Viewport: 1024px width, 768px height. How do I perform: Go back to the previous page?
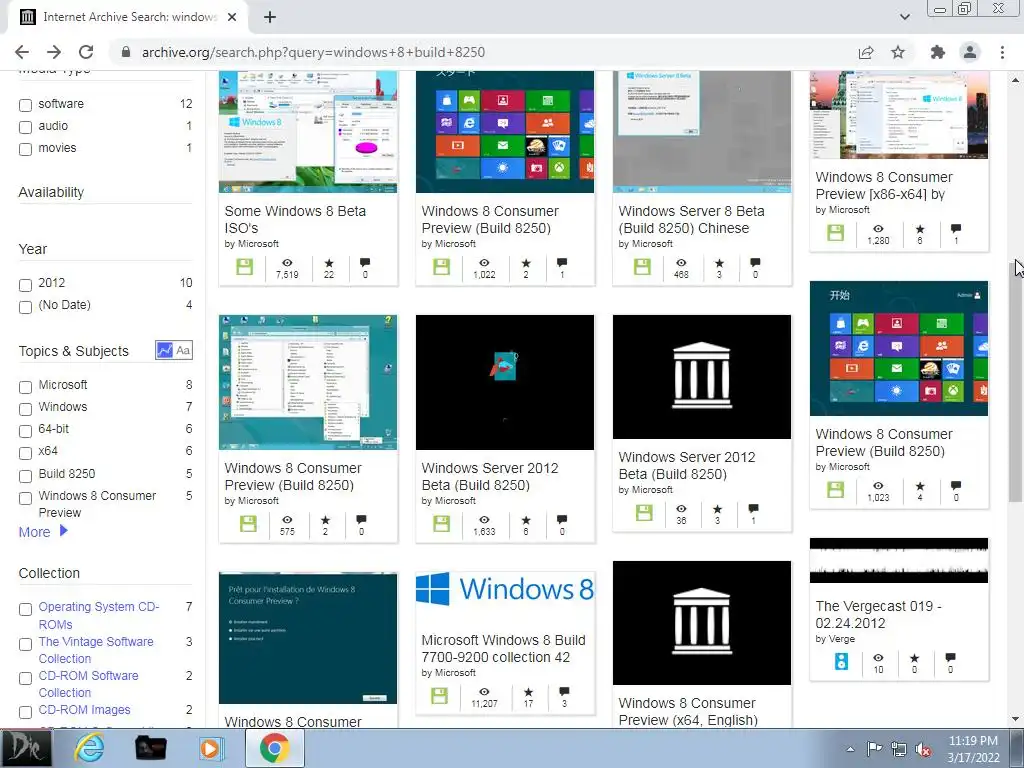[x=22, y=52]
